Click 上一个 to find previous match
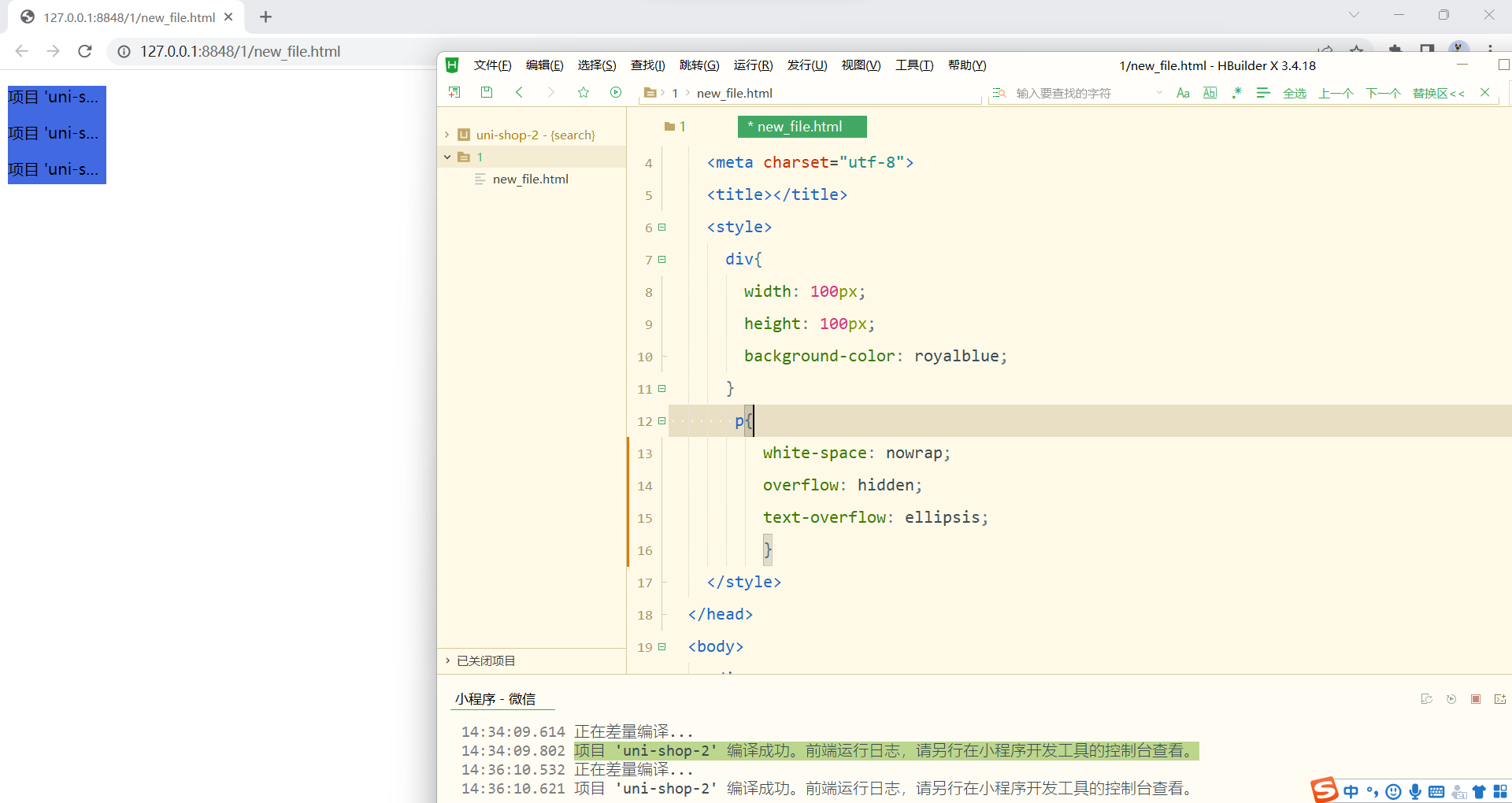The image size is (1512, 803). point(1336,93)
